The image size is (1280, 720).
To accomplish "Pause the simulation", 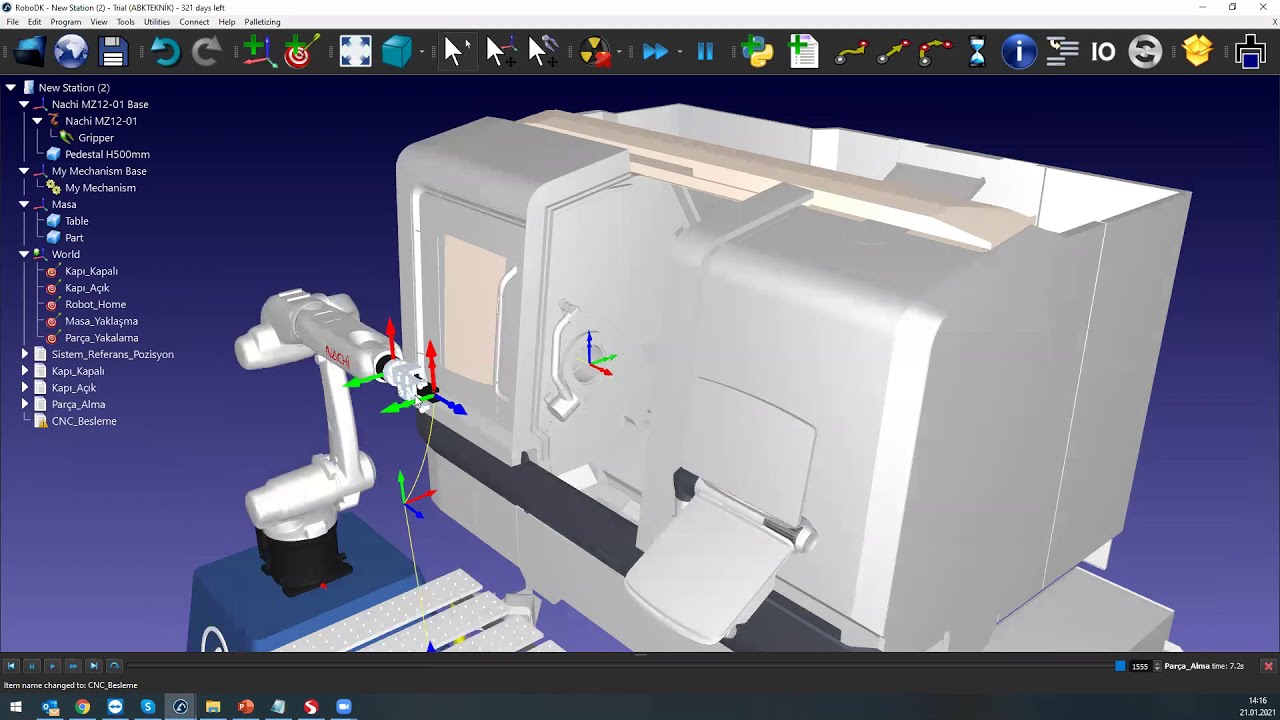I will 705,51.
